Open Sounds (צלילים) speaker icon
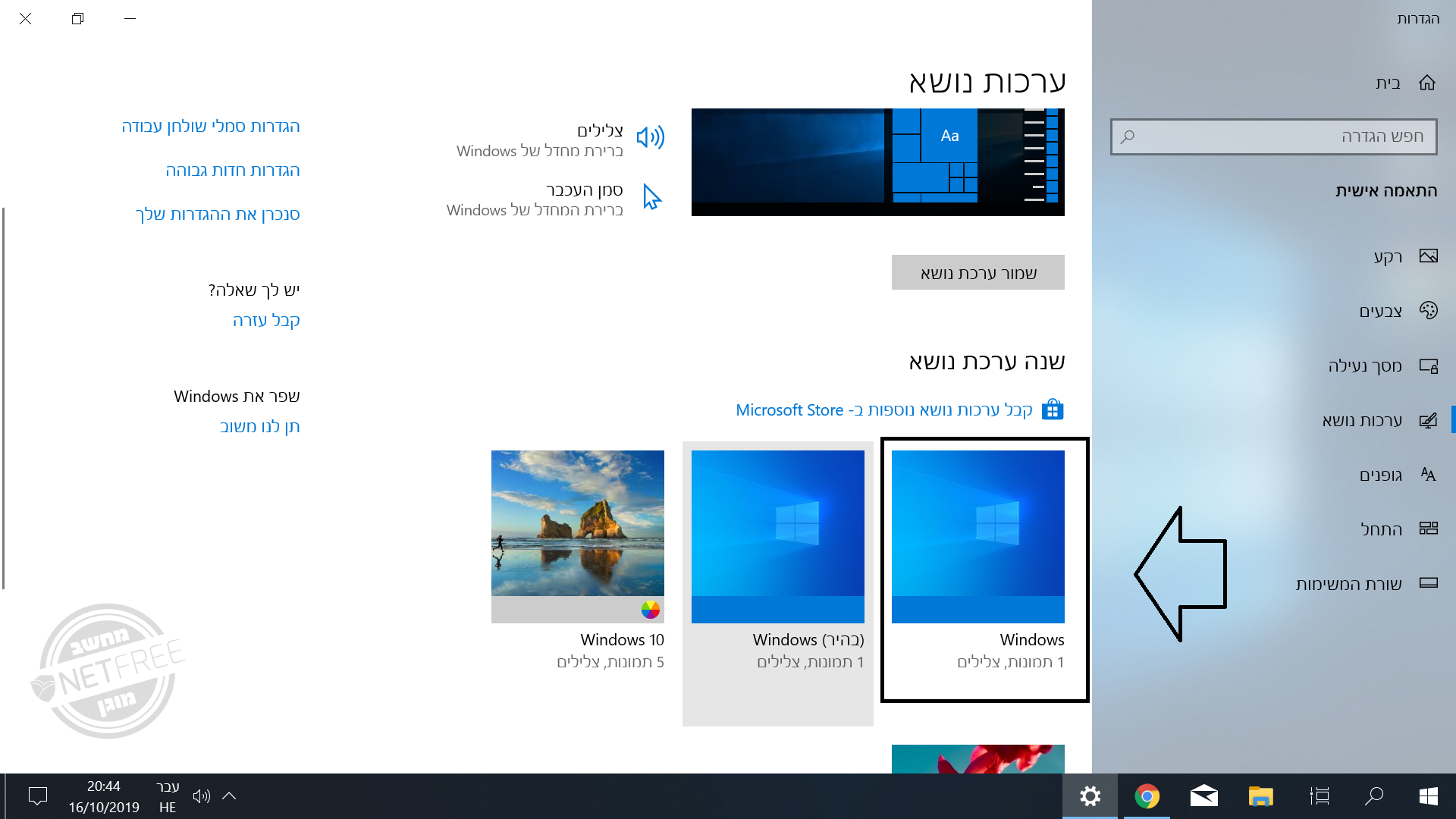Image resolution: width=1456 pixels, height=819 pixels. 650,137
